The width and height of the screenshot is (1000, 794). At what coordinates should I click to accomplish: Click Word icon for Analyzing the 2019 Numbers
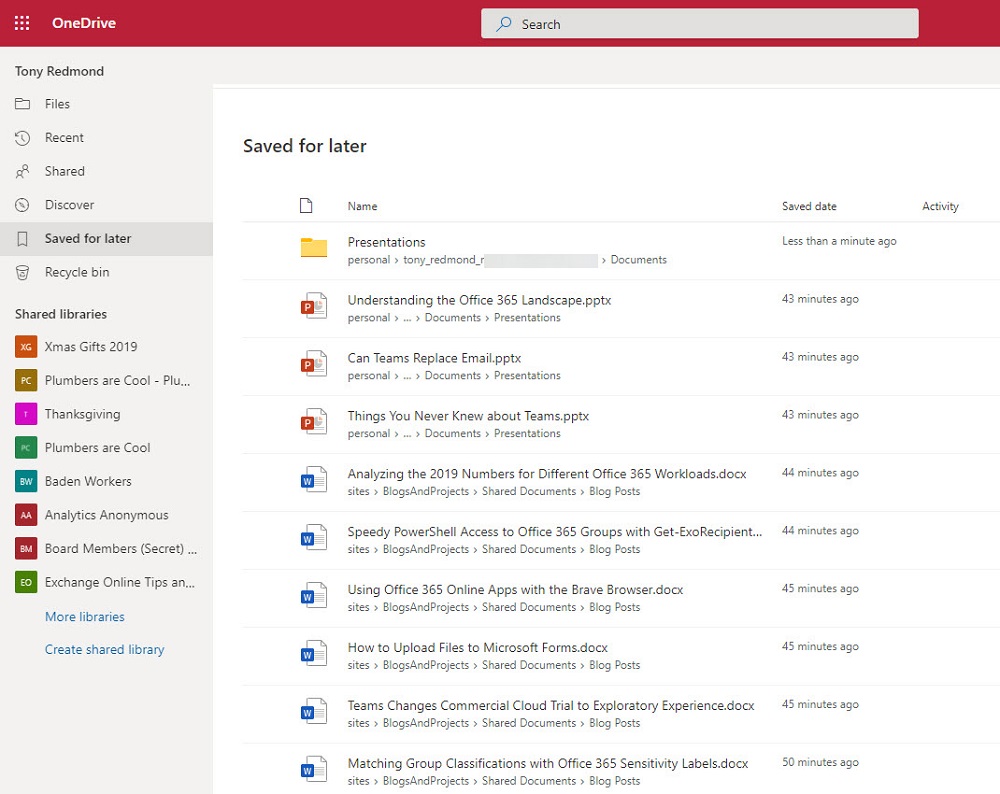314,480
